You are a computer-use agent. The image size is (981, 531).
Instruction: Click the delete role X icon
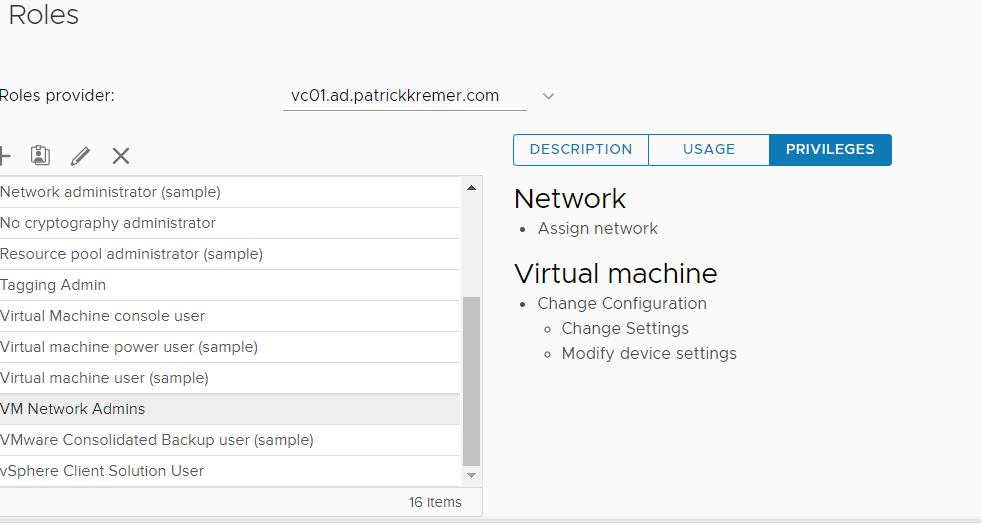[121, 156]
